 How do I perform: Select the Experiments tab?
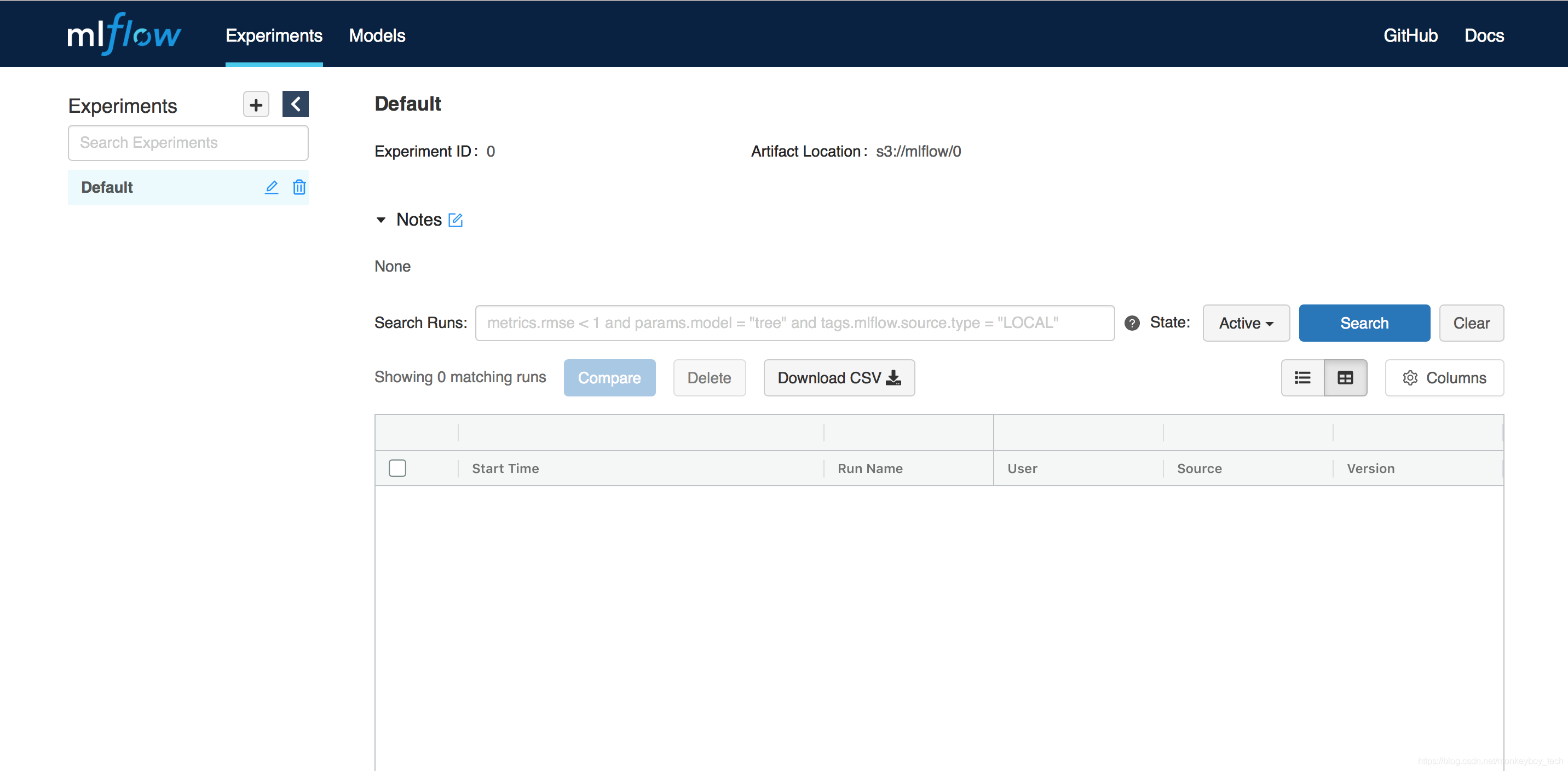[x=274, y=35]
